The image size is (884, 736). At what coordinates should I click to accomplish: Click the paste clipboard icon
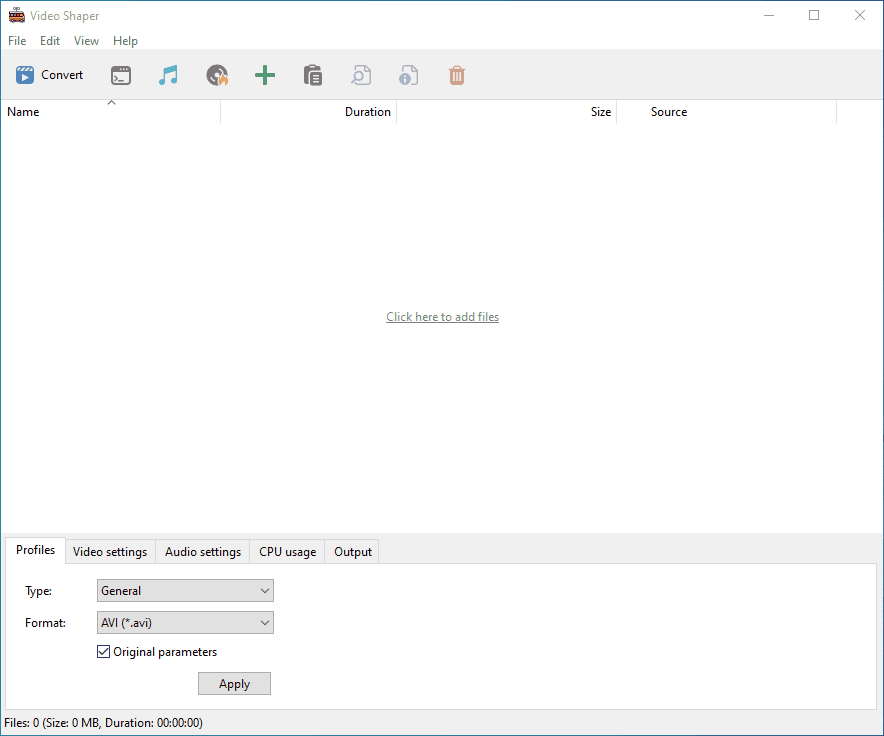tap(313, 75)
